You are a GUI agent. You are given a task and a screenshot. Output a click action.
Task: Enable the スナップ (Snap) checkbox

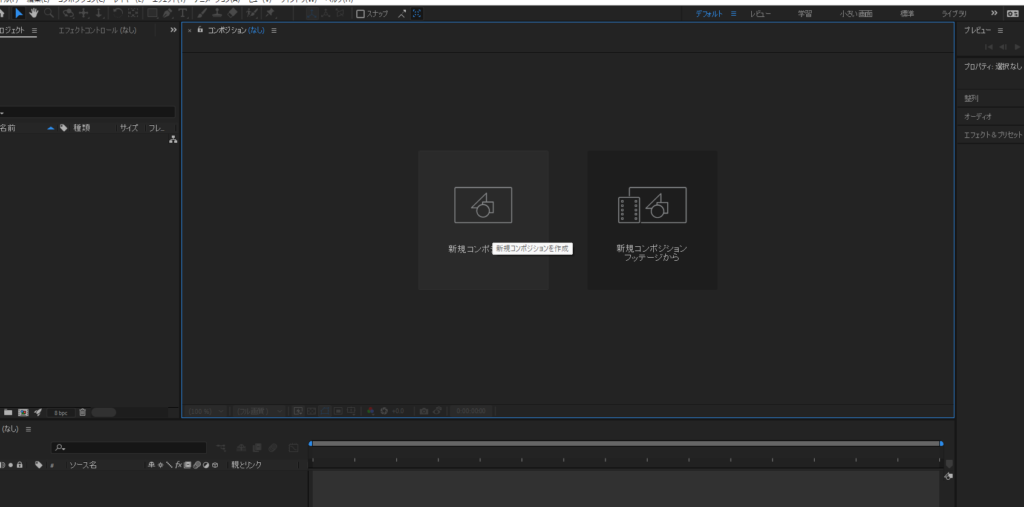361,14
